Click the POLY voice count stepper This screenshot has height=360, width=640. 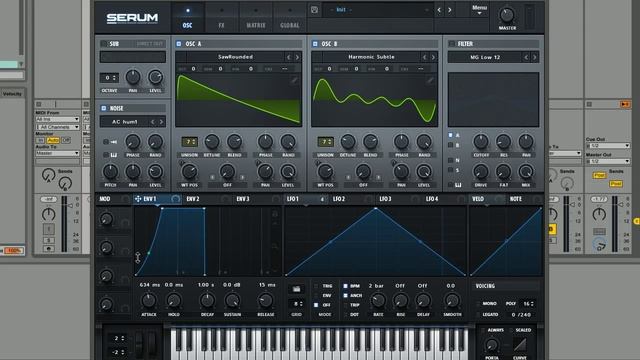point(529,304)
